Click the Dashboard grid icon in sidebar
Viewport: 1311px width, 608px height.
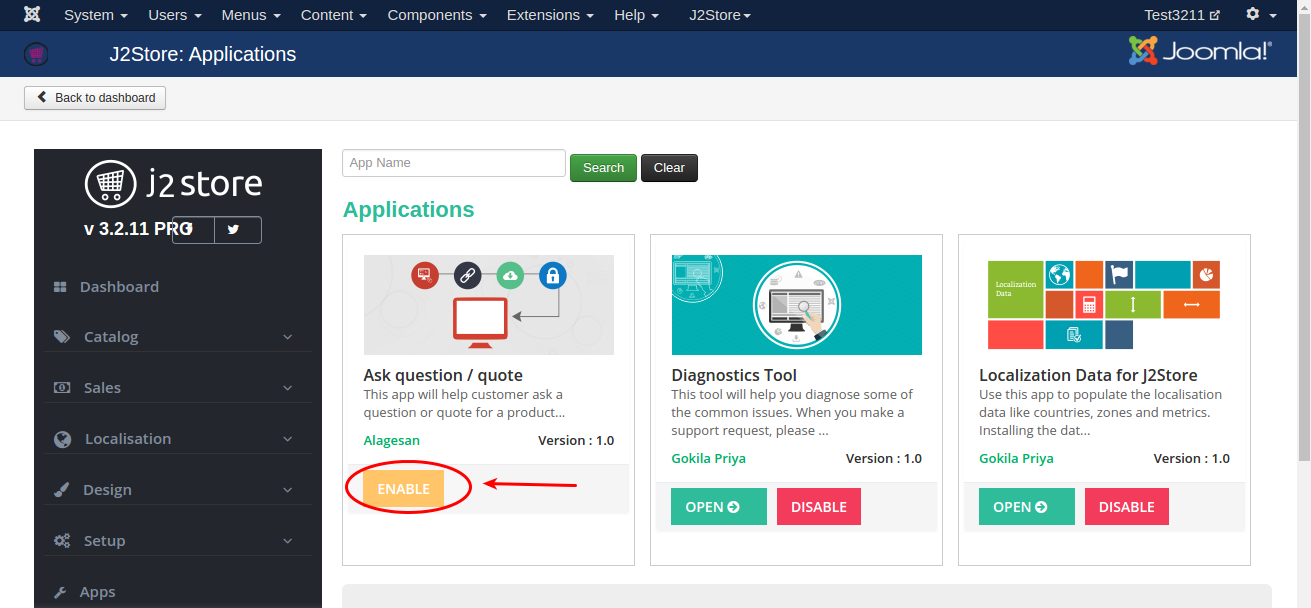[60, 287]
